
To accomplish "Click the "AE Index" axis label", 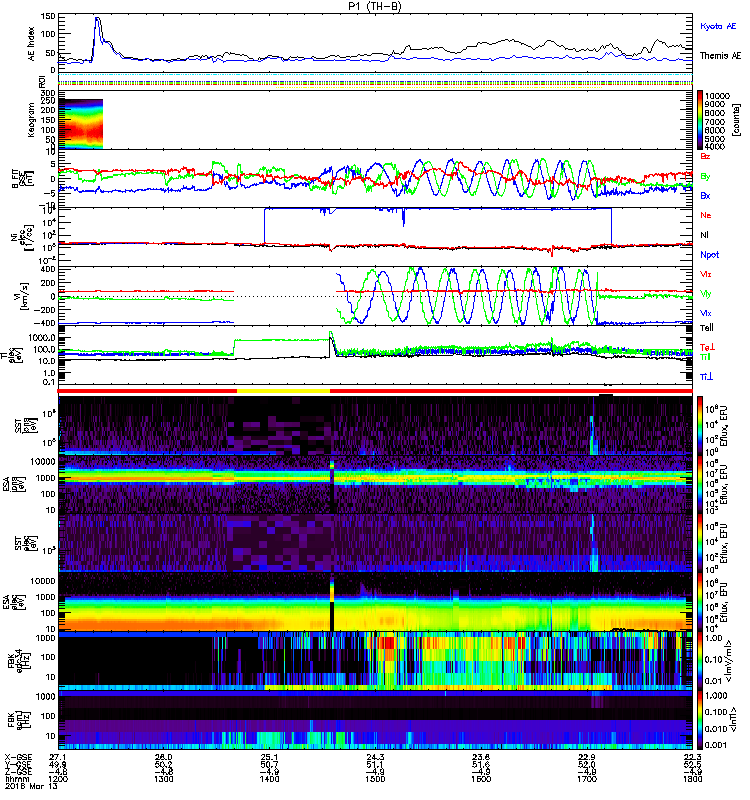I will click(32, 44).
